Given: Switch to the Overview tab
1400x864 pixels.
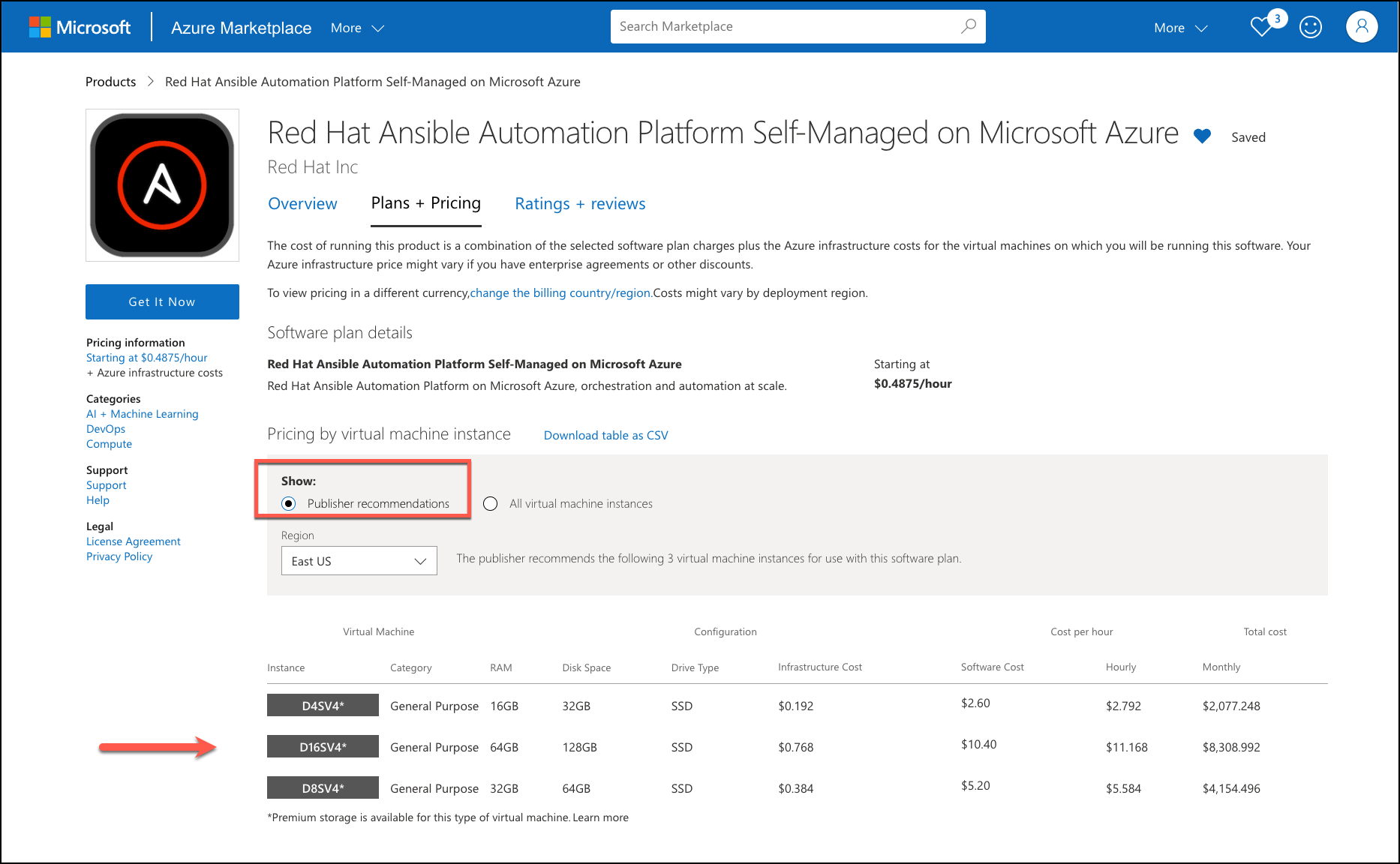Looking at the screenshot, I should (302, 204).
